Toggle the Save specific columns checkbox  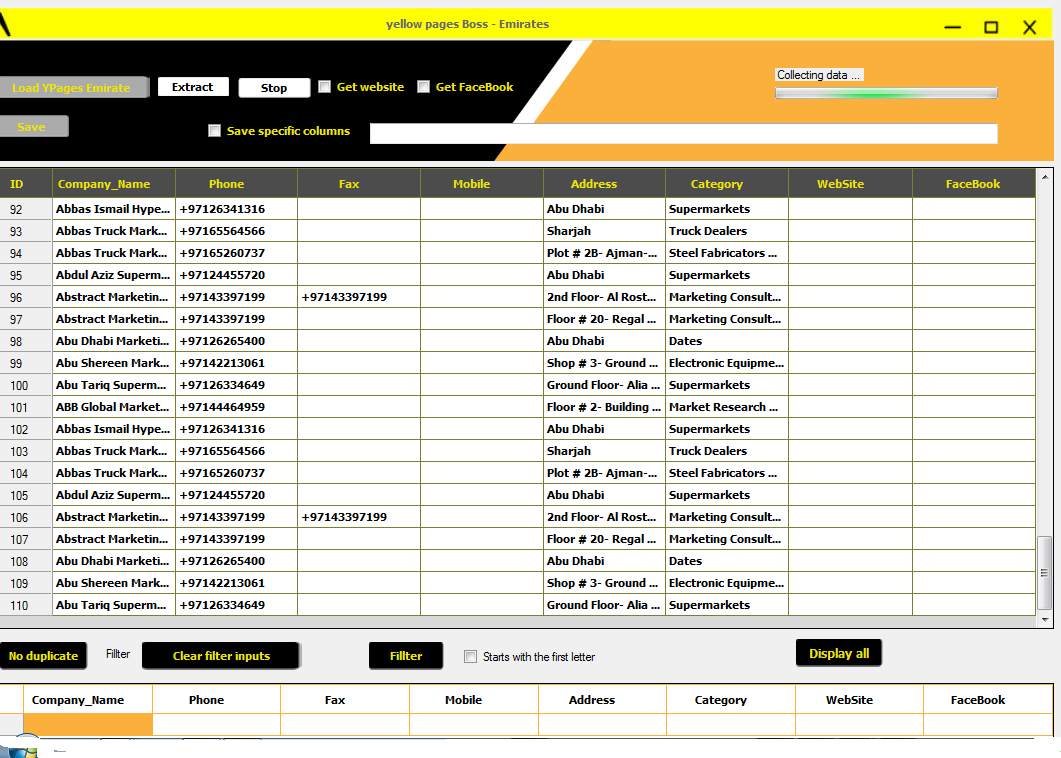pos(215,131)
